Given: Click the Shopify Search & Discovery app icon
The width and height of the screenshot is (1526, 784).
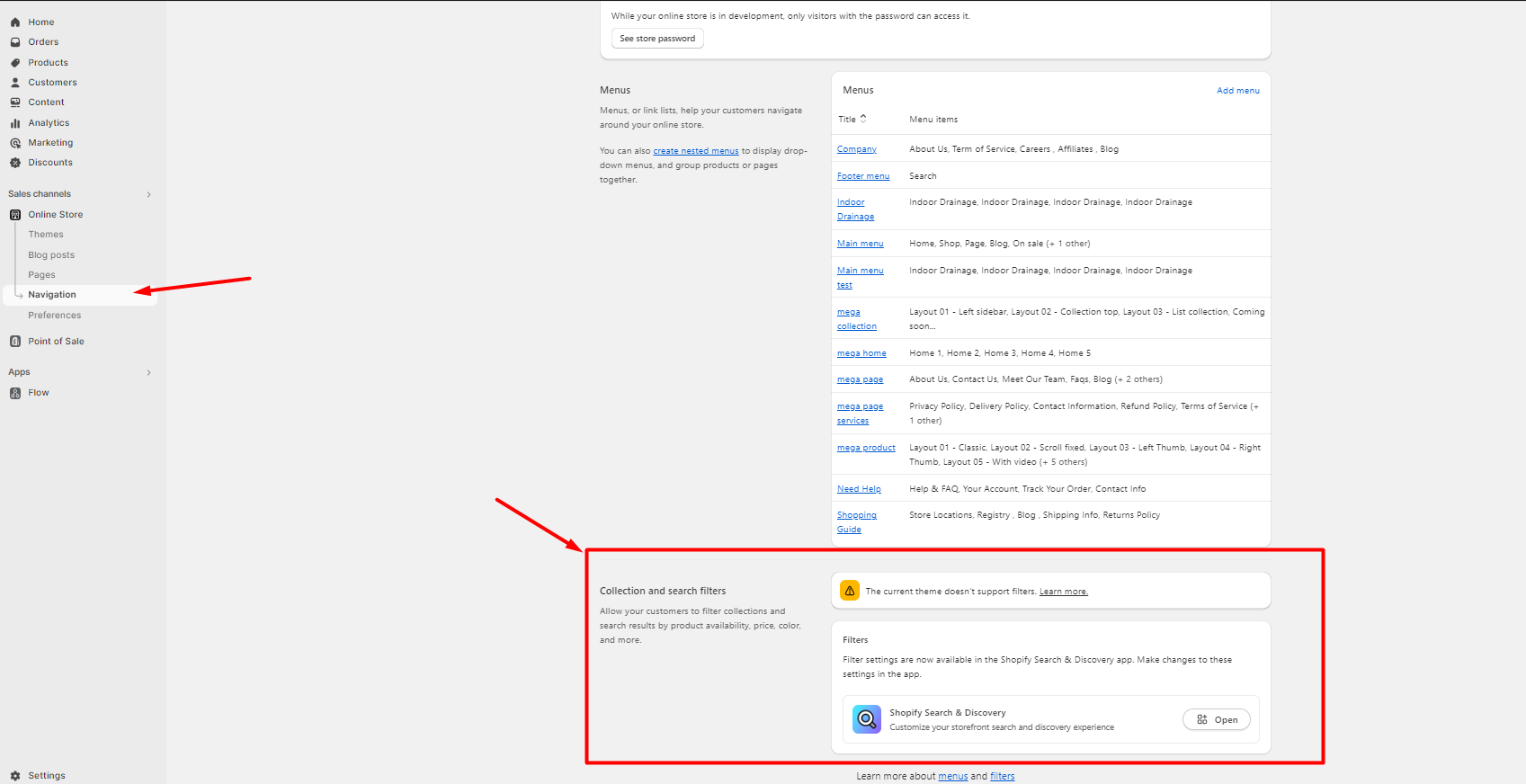Looking at the screenshot, I should point(867,719).
